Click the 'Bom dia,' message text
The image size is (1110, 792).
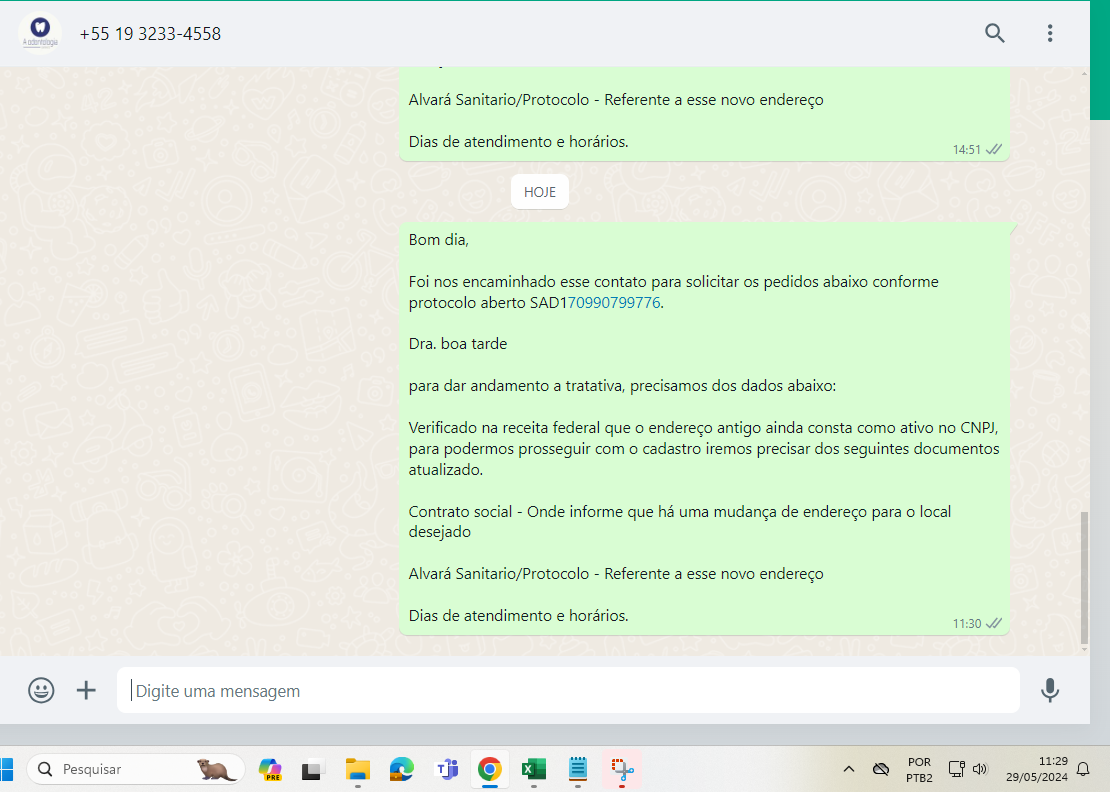pyautogui.click(x=439, y=240)
